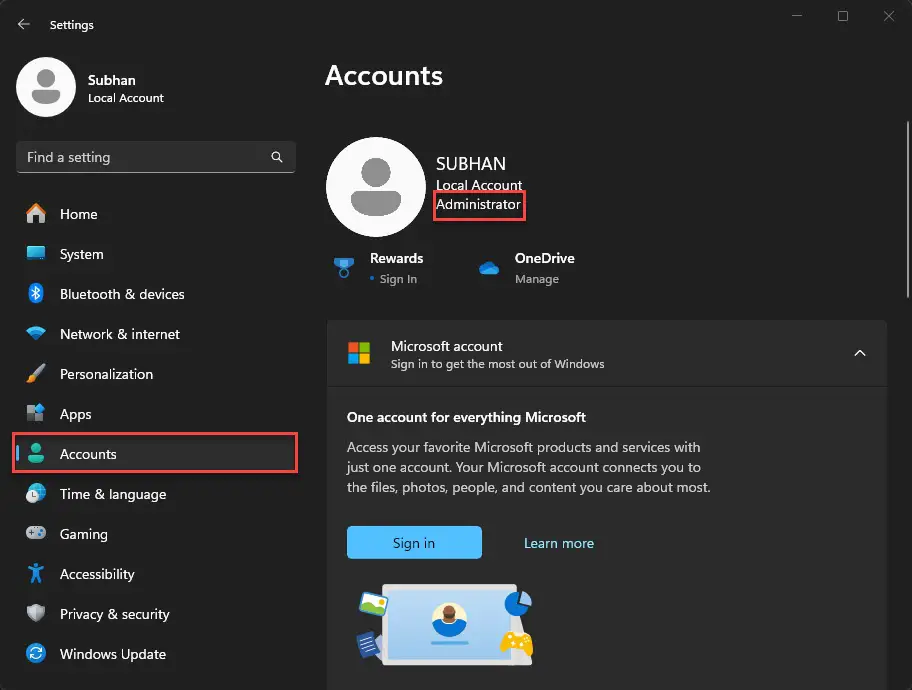Open Time & language settings
This screenshot has width=912, height=690.
coord(112,494)
